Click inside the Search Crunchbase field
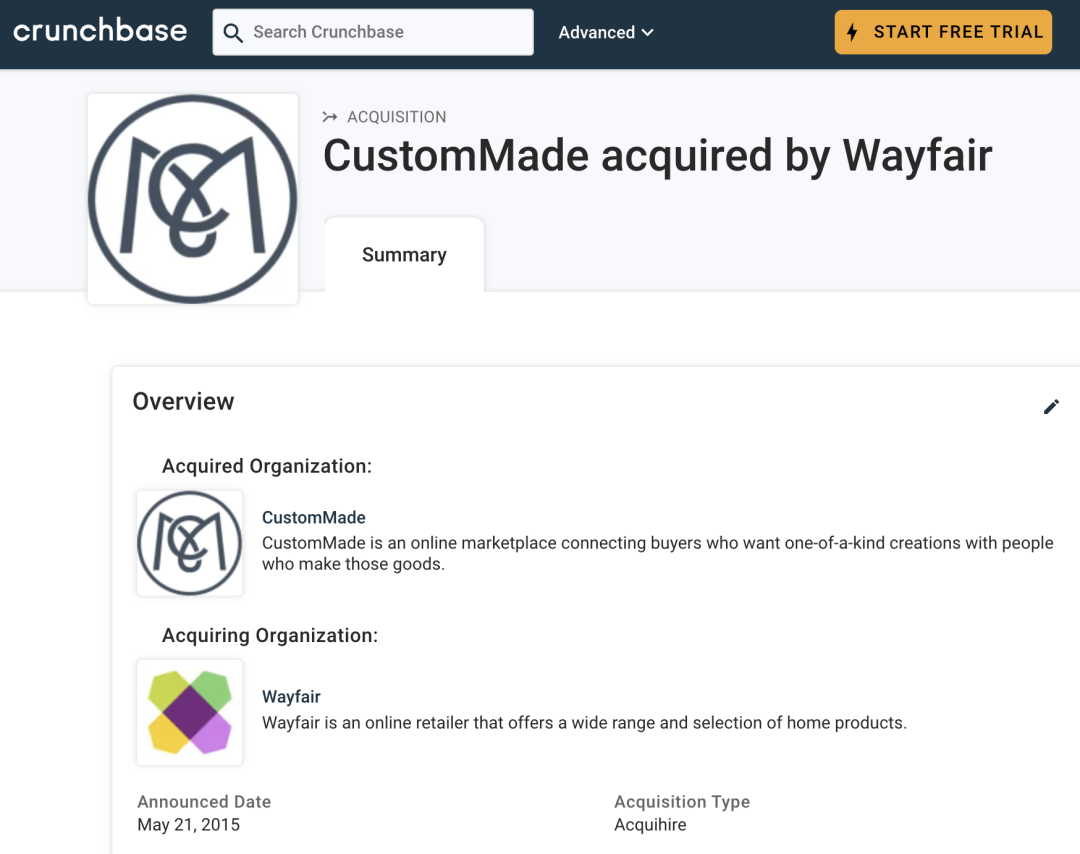Image resolution: width=1080 pixels, height=854 pixels. (385, 32)
